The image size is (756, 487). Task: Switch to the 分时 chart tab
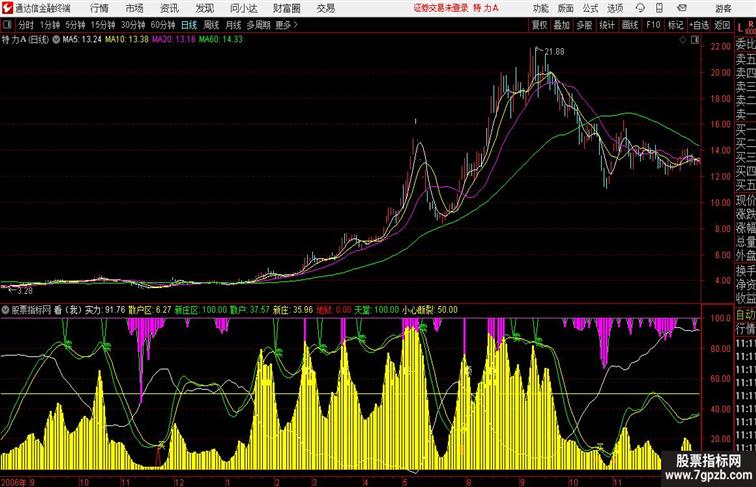pyautogui.click(x=26, y=25)
